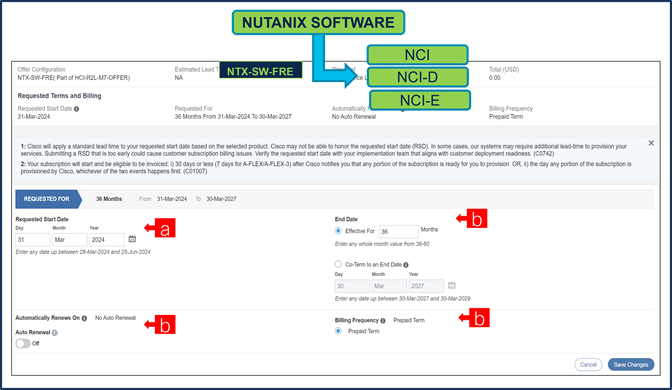Image resolution: width=672 pixels, height=390 pixels.
Task: Dismiss the lead time notice with X
Action: [651, 143]
